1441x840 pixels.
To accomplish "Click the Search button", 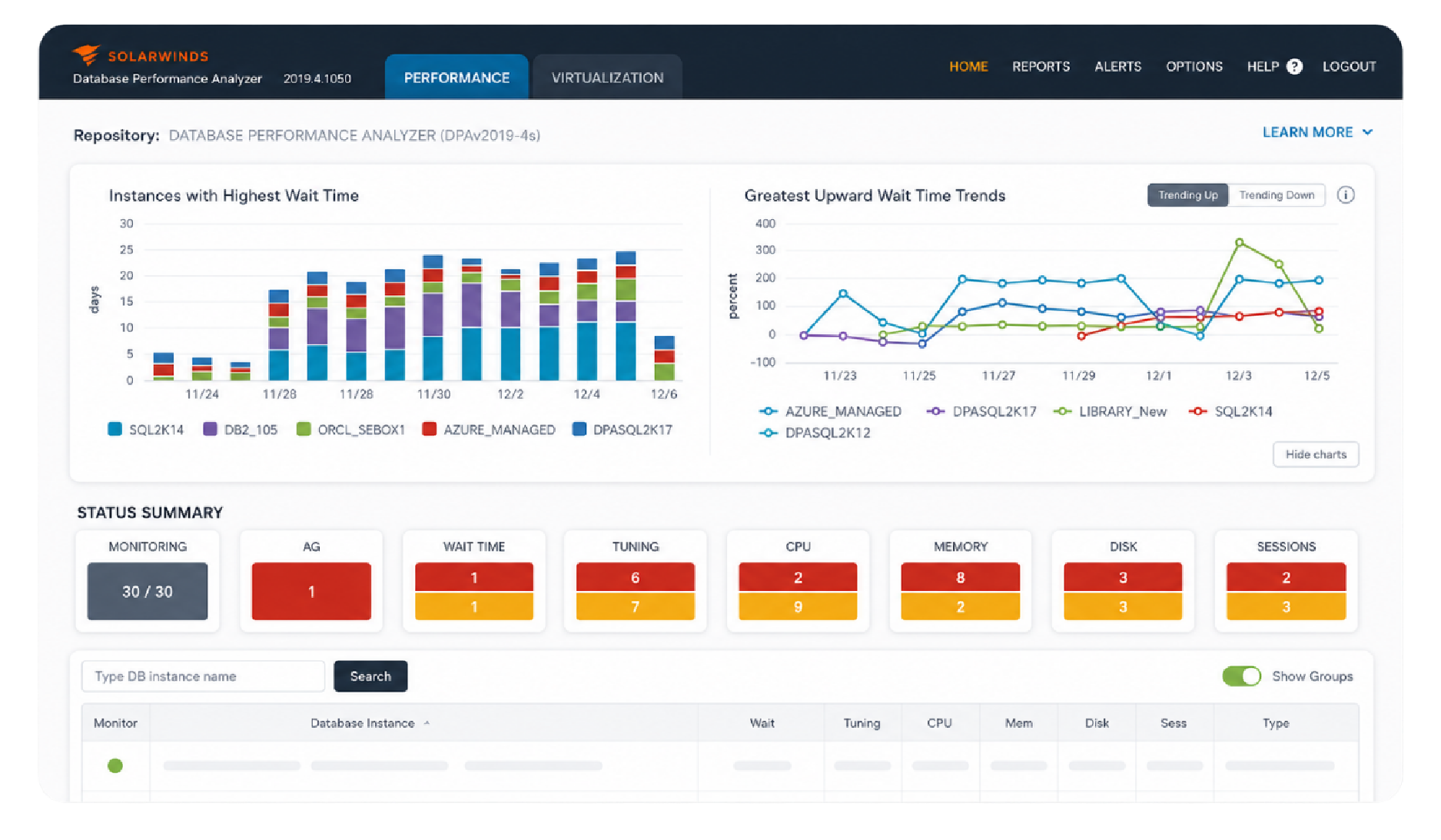I will (x=370, y=676).
